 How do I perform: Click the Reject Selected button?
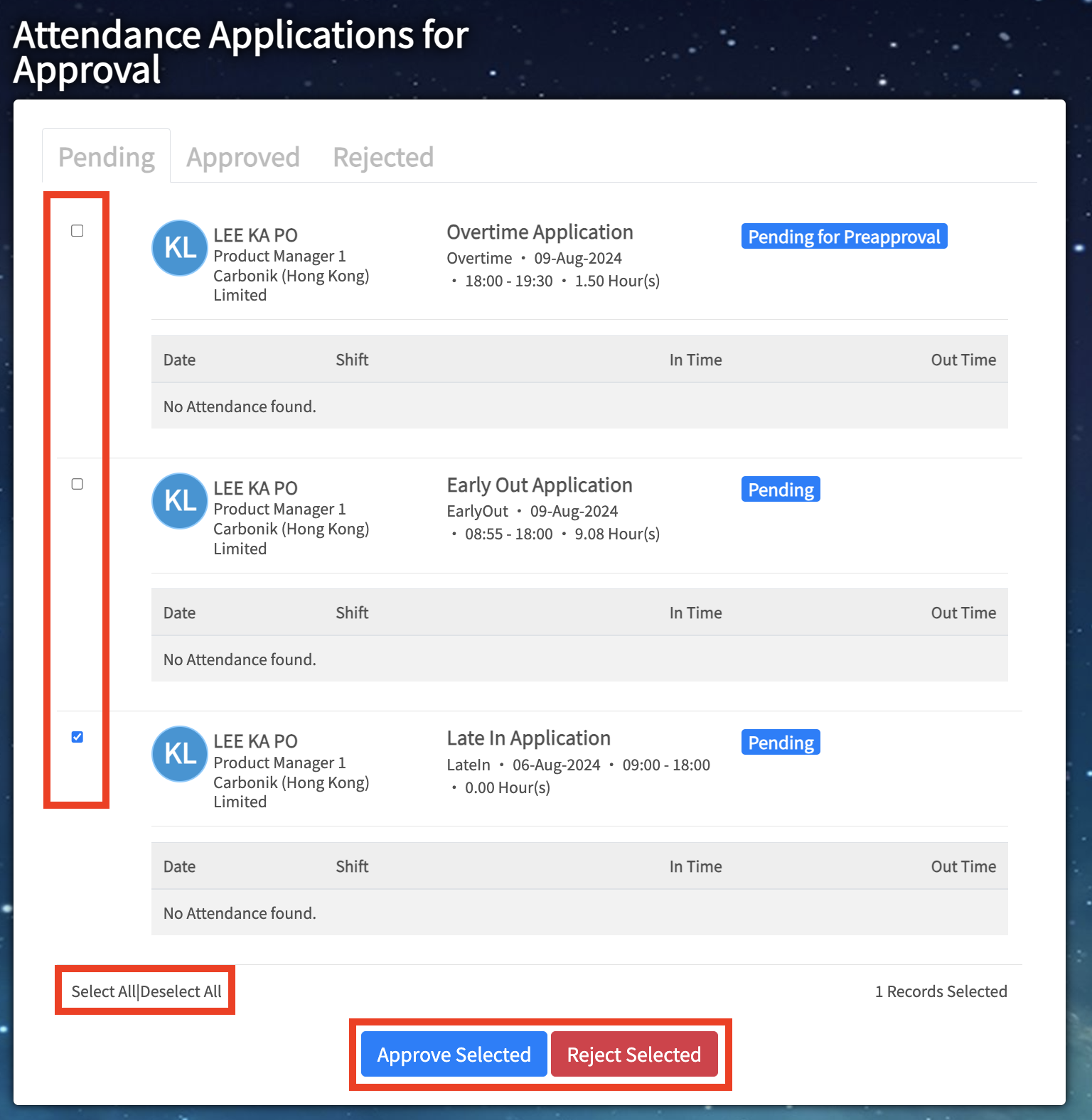click(x=634, y=1054)
